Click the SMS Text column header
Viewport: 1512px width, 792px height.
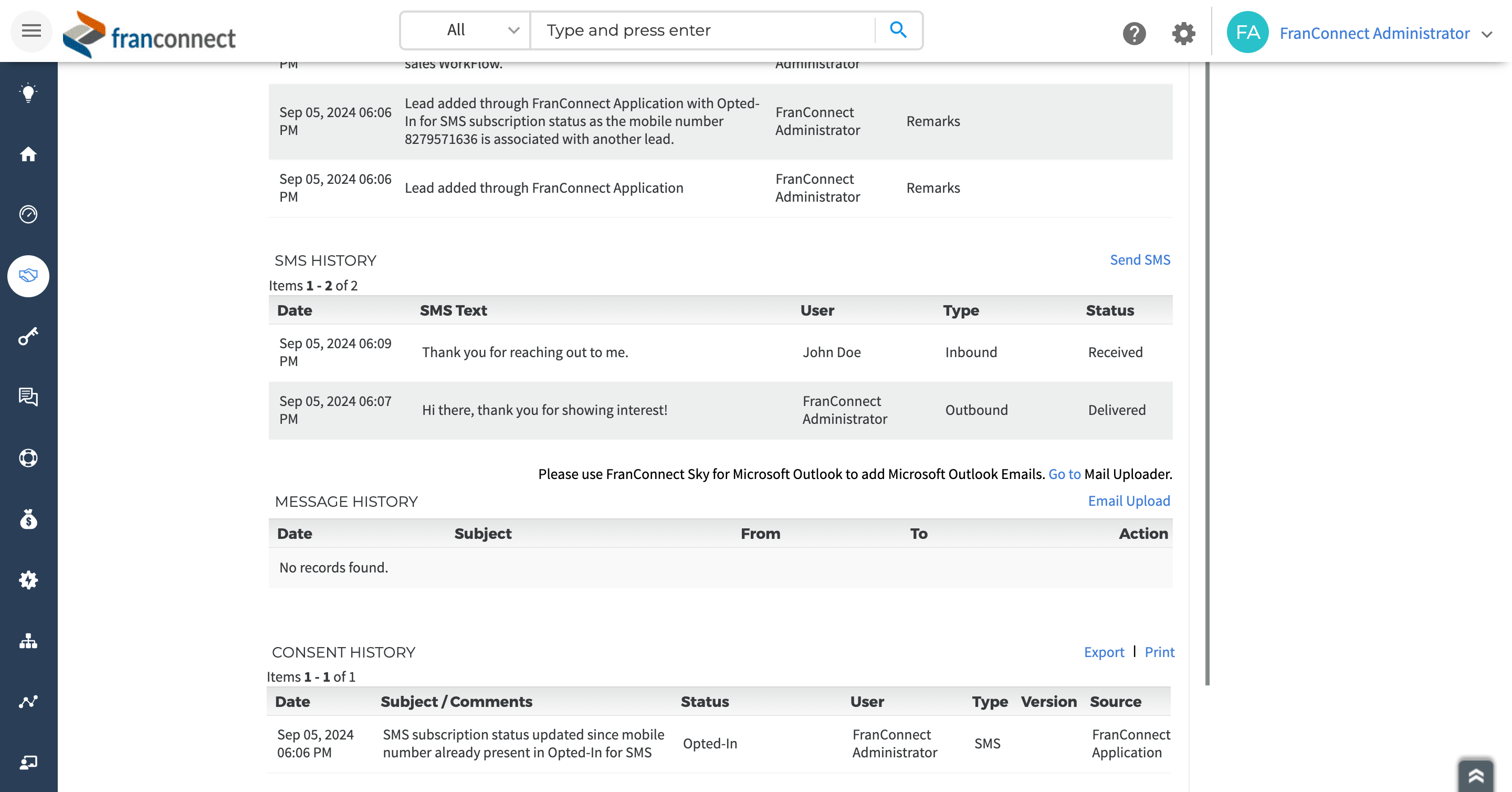[x=453, y=310]
